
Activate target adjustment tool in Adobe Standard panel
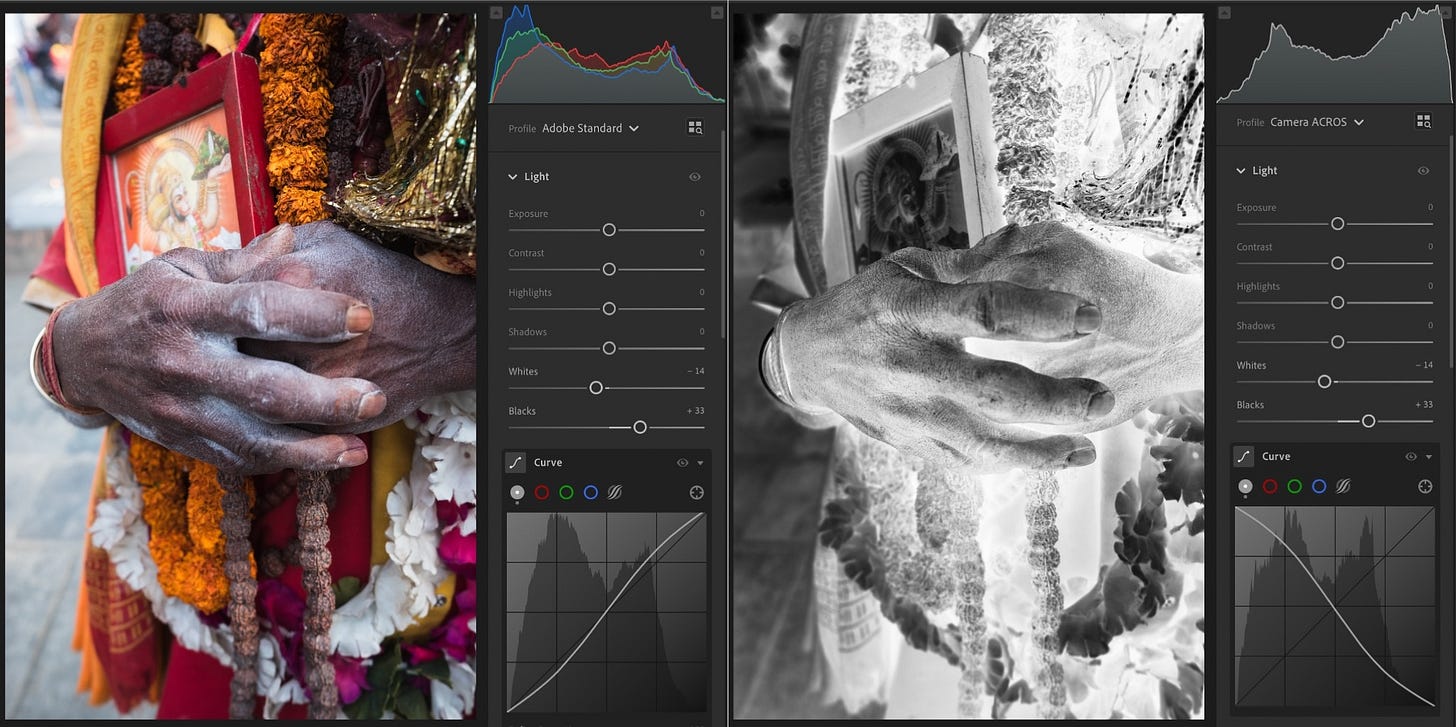point(697,492)
